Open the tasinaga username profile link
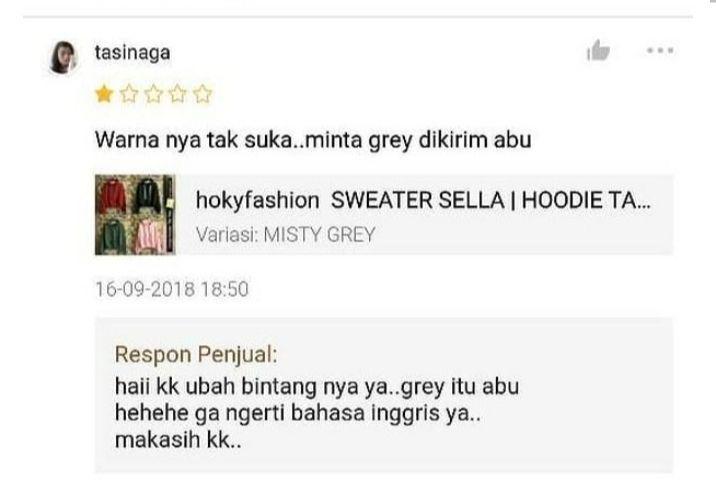Viewport: 716px width, 484px height. (x=132, y=53)
